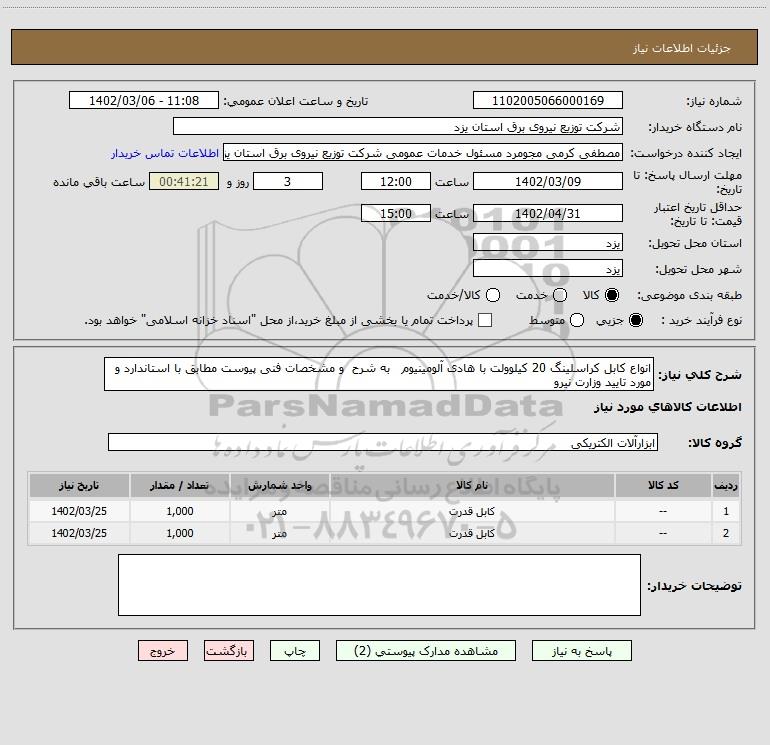Click the متر unit in row 2
Viewport: 770px width, 745px height.
[279, 533]
